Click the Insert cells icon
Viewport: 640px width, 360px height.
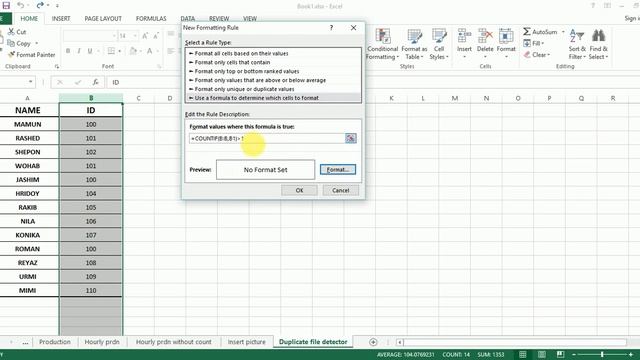pyautogui.click(x=464, y=36)
